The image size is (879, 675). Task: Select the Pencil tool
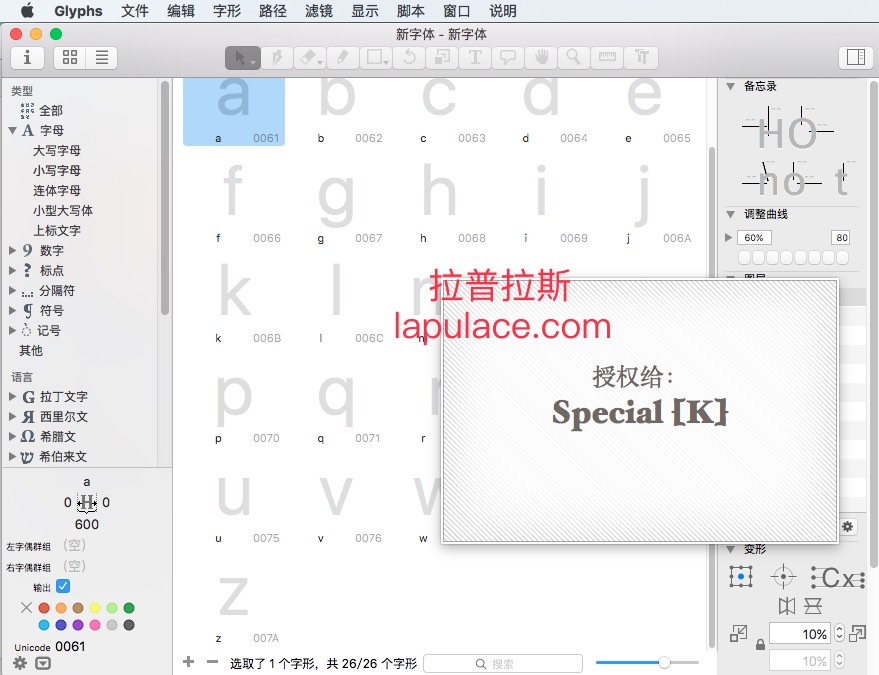(x=343, y=58)
